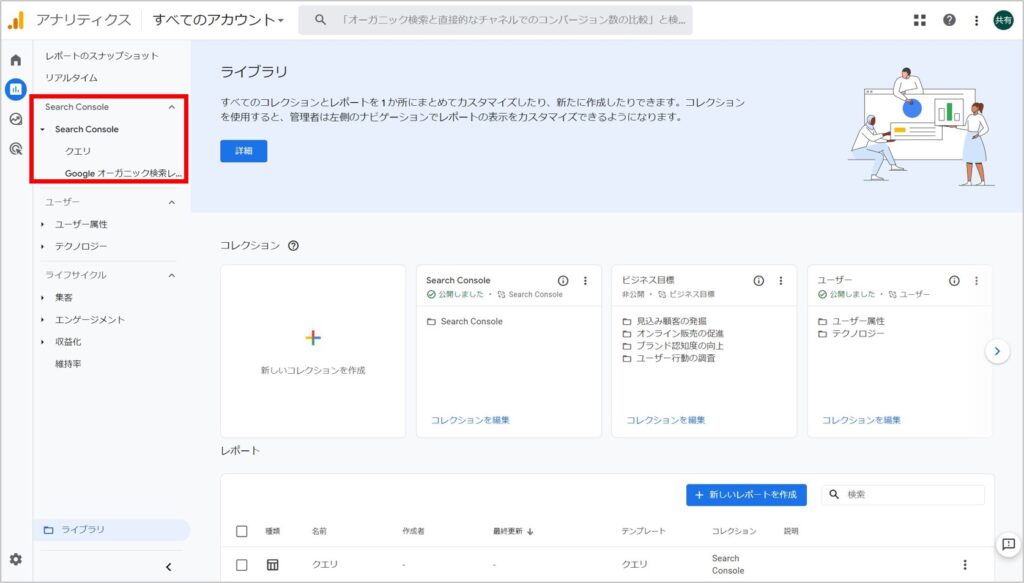Open the クエリ report under Search Console
1024x583 pixels.
[78, 151]
